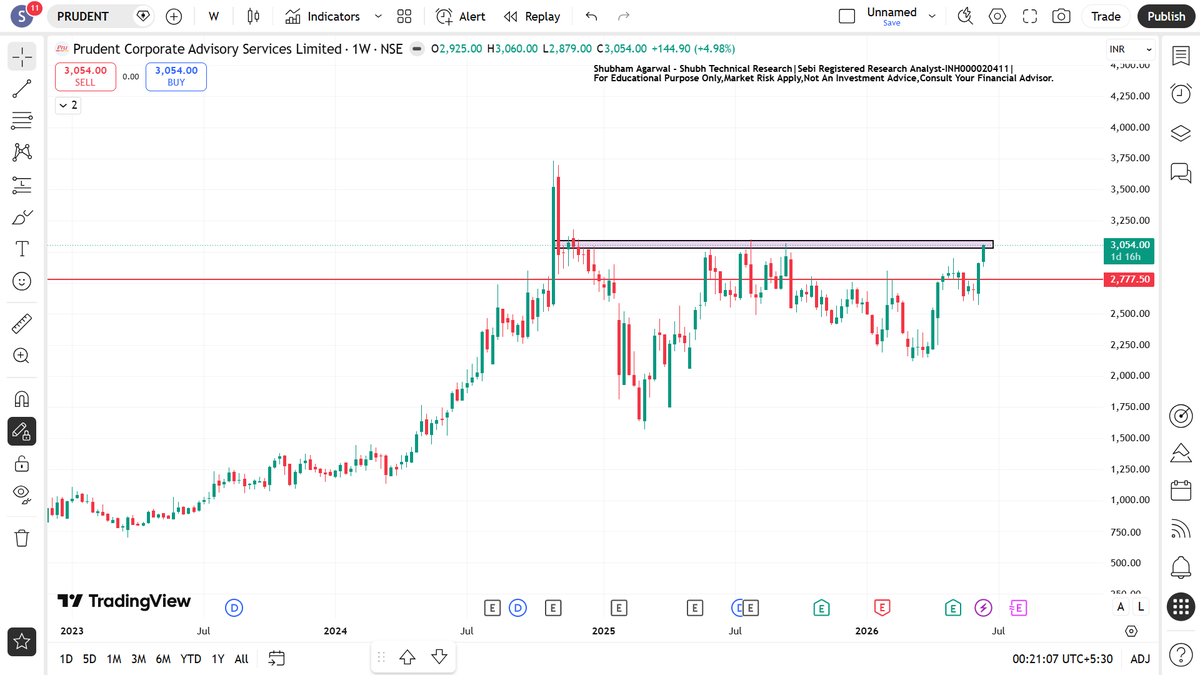Collapse the indicators legend showing 2
The image size is (1200, 675).
point(68,104)
